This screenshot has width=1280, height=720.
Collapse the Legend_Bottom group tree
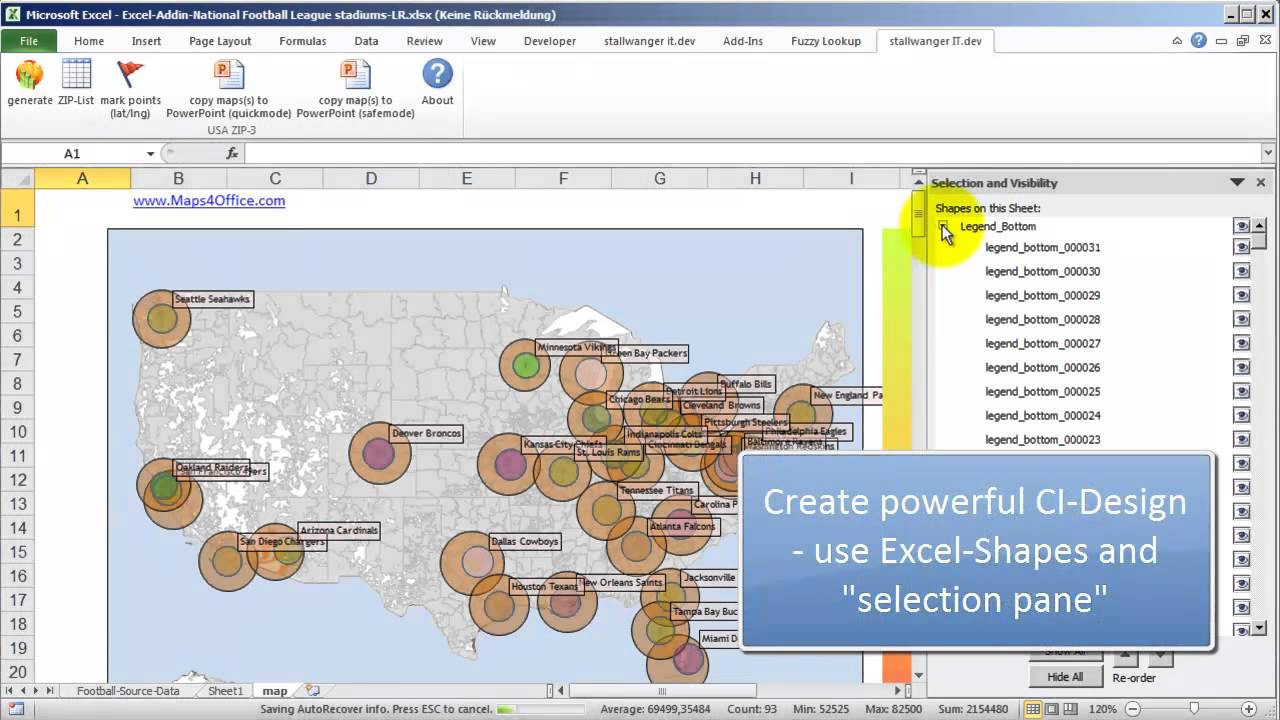[x=944, y=227]
